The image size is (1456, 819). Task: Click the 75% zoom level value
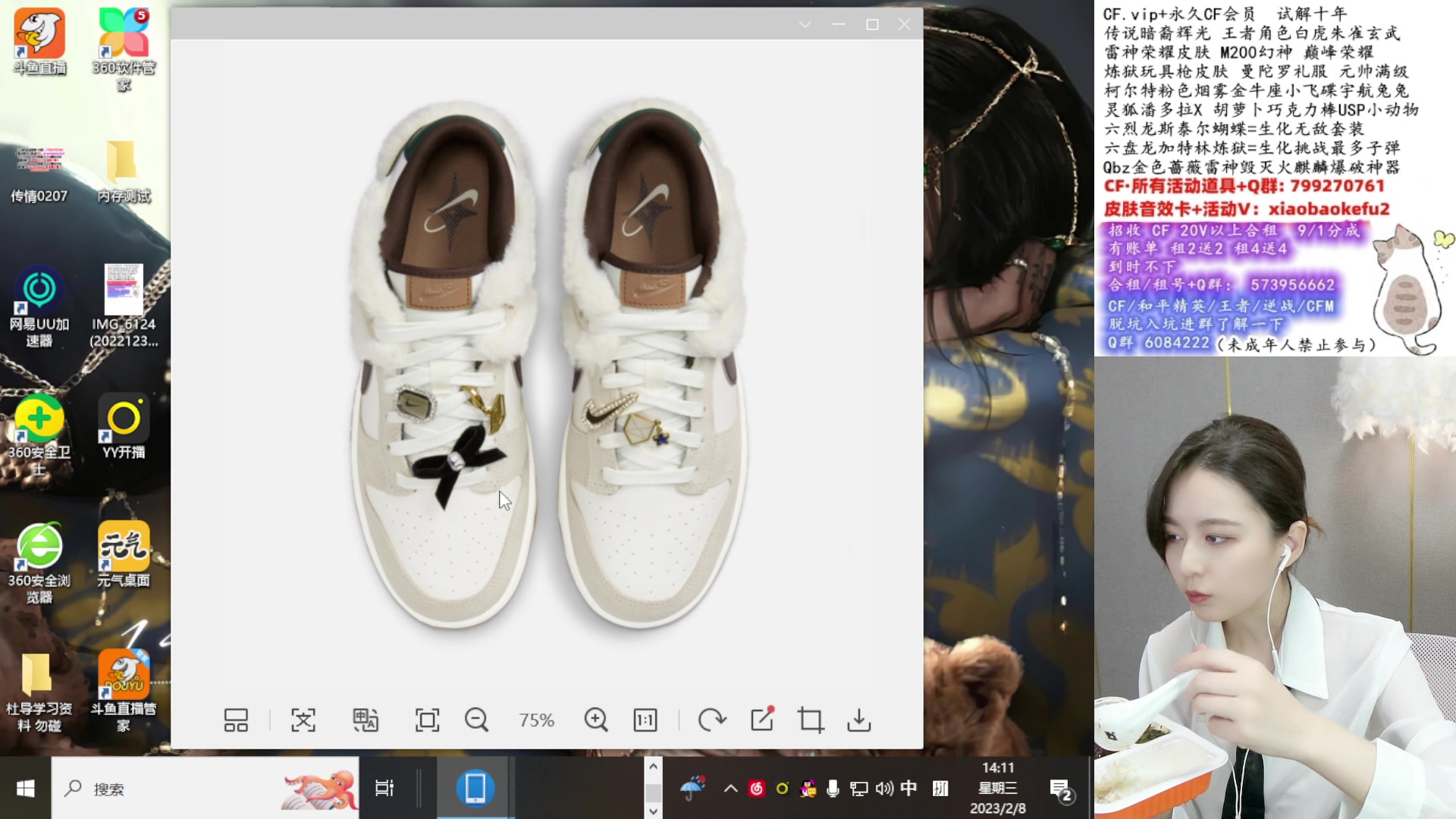click(x=536, y=720)
